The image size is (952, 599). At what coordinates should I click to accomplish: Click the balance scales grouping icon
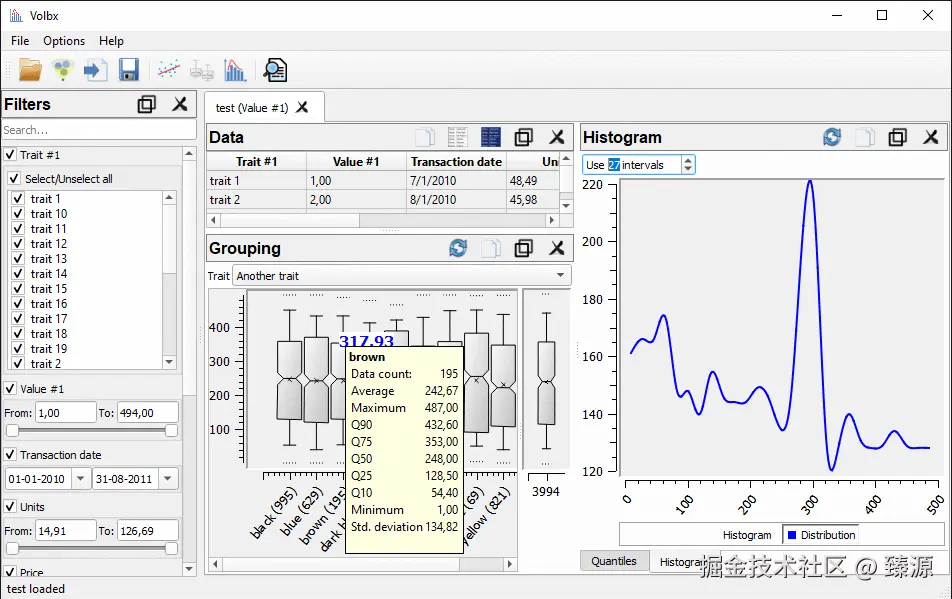point(202,71)
